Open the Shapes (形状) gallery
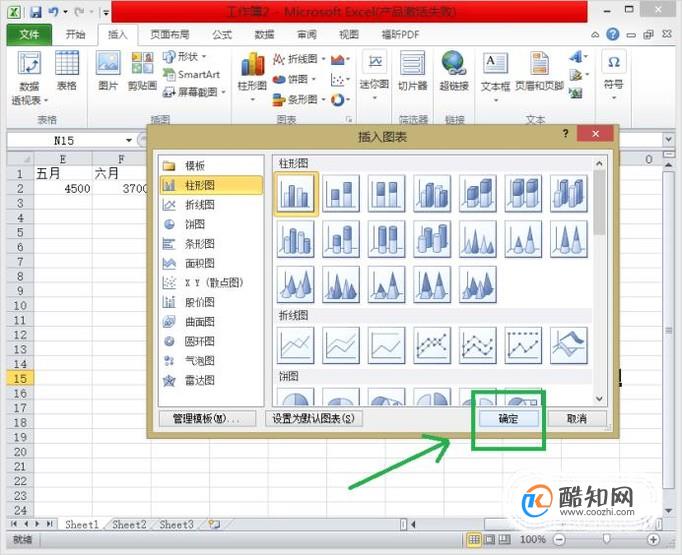682x555 pixels. pos(184,57)
